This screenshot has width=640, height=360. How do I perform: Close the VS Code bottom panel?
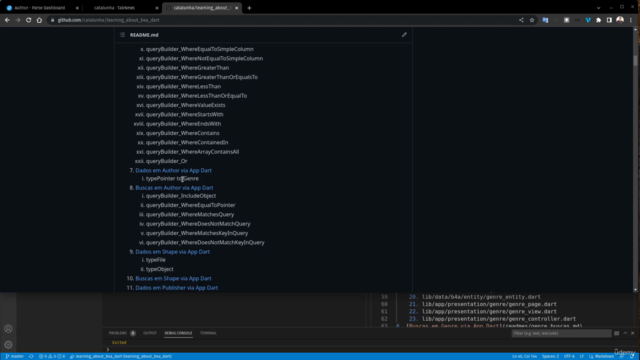click(633, 333)
